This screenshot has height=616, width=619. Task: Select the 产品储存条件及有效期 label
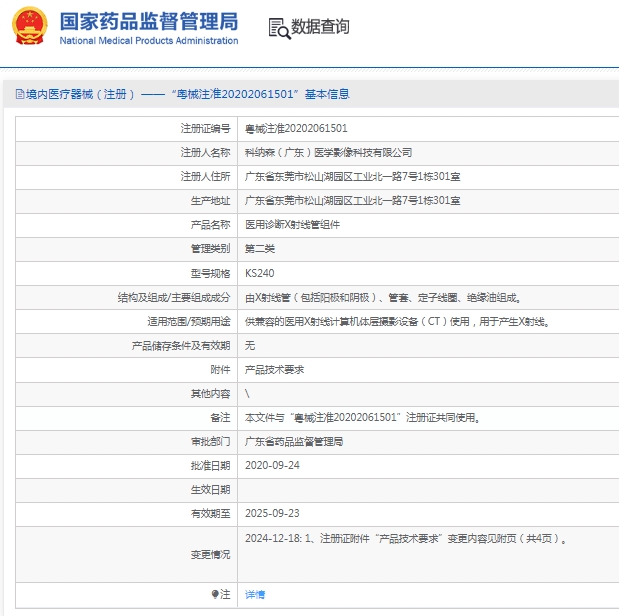click(181, 346)
